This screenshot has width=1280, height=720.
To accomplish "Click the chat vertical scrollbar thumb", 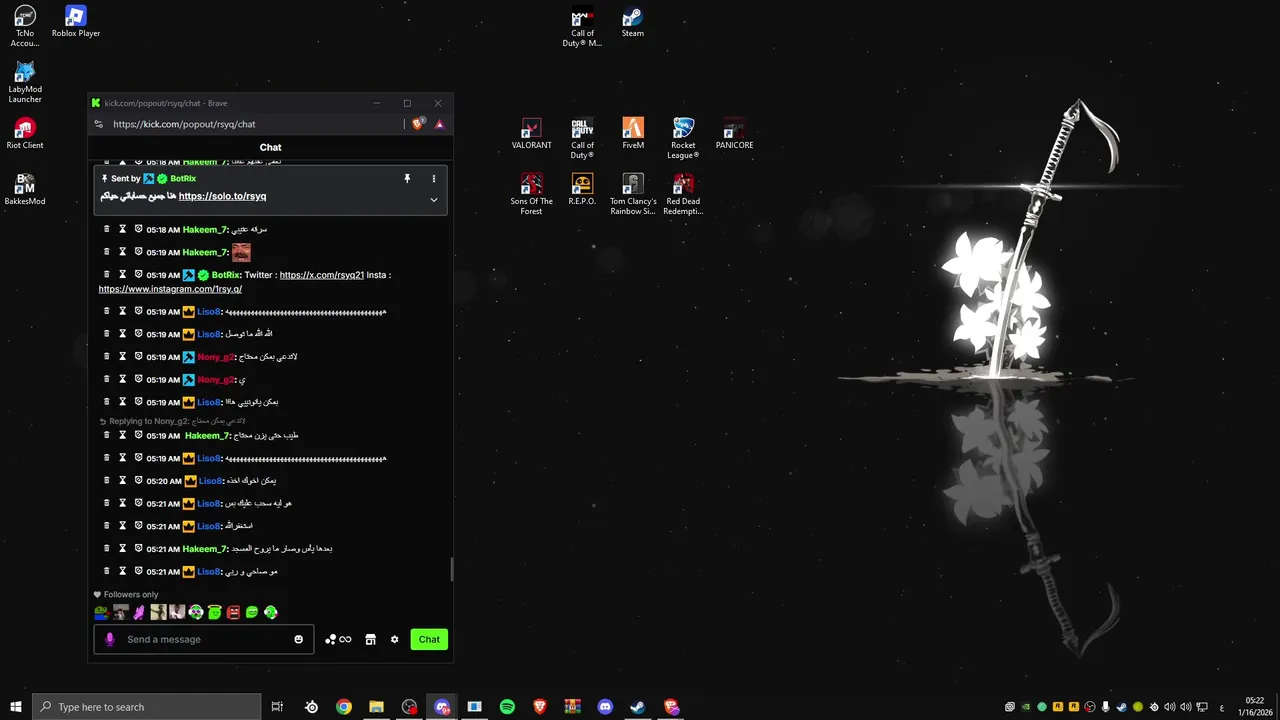I will tap(450, 570).
